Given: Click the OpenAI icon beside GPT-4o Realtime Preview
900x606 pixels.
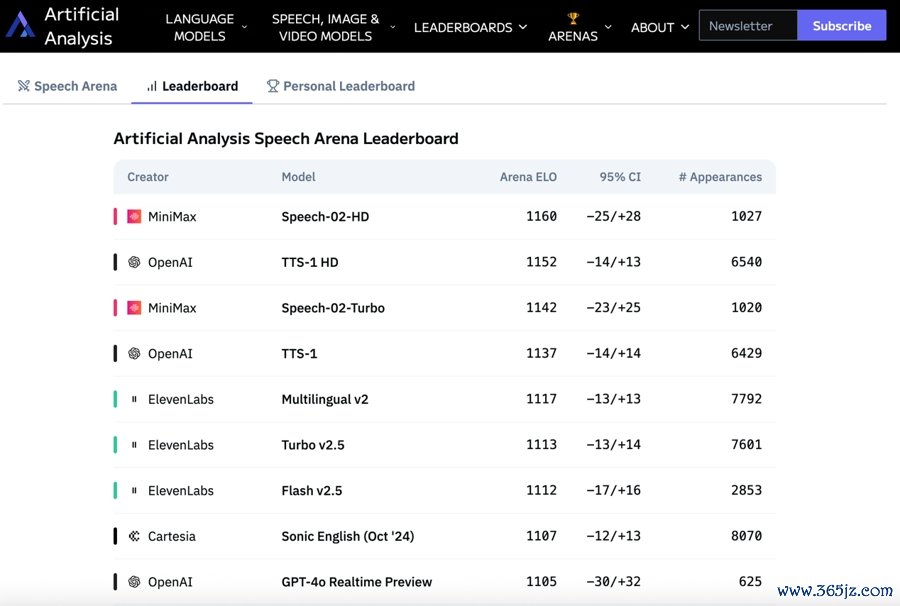Looking at the screenshot, I should (134, 582).
